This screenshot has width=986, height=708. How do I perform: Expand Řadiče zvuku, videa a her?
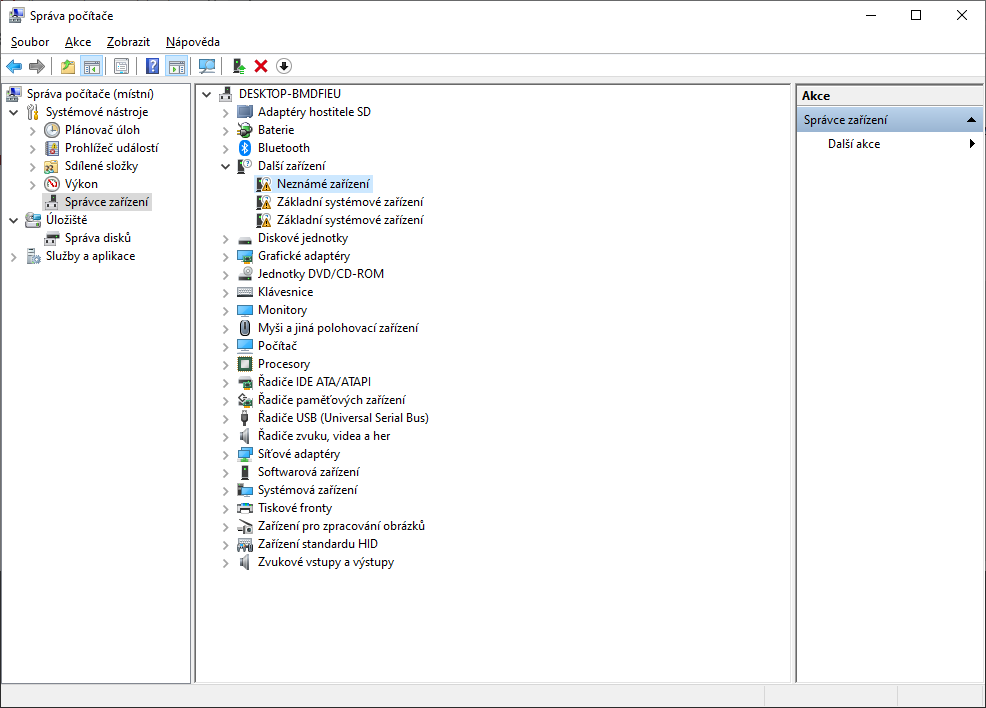click(225, 436)
